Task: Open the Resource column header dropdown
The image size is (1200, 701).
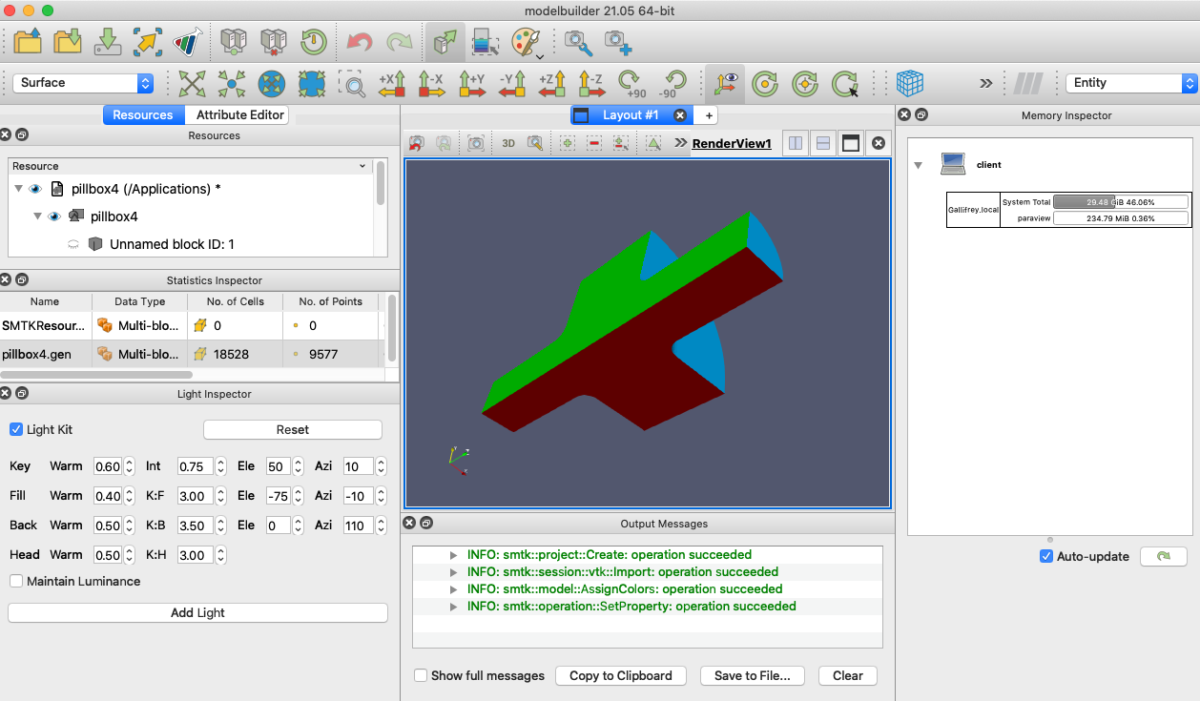Action: pyautogui.click(x=362, y=166)
